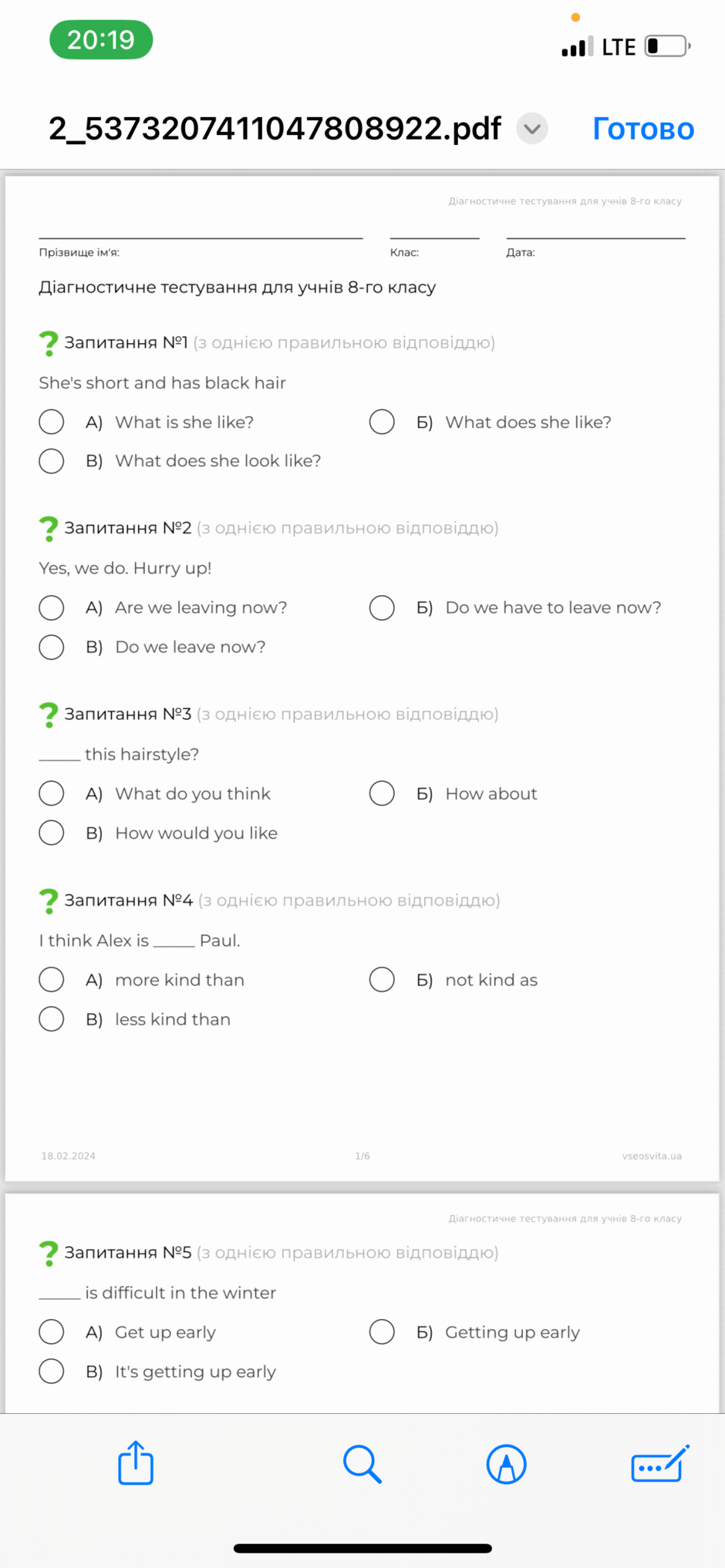The height and width of the screenshot is (1568, 725).
Task: Tap the green question mark beside Запитання №1
Action: coord(49,343)
